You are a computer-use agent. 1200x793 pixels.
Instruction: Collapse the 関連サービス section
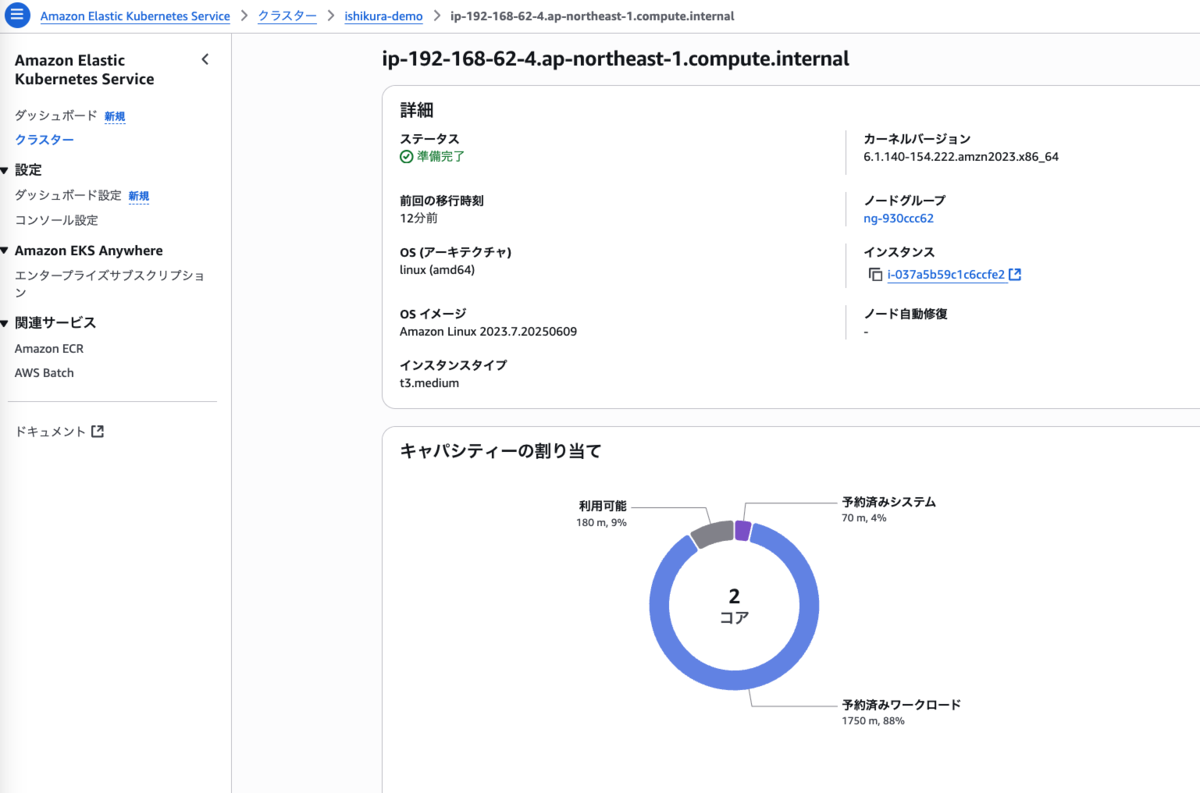[x=4, y=323]
